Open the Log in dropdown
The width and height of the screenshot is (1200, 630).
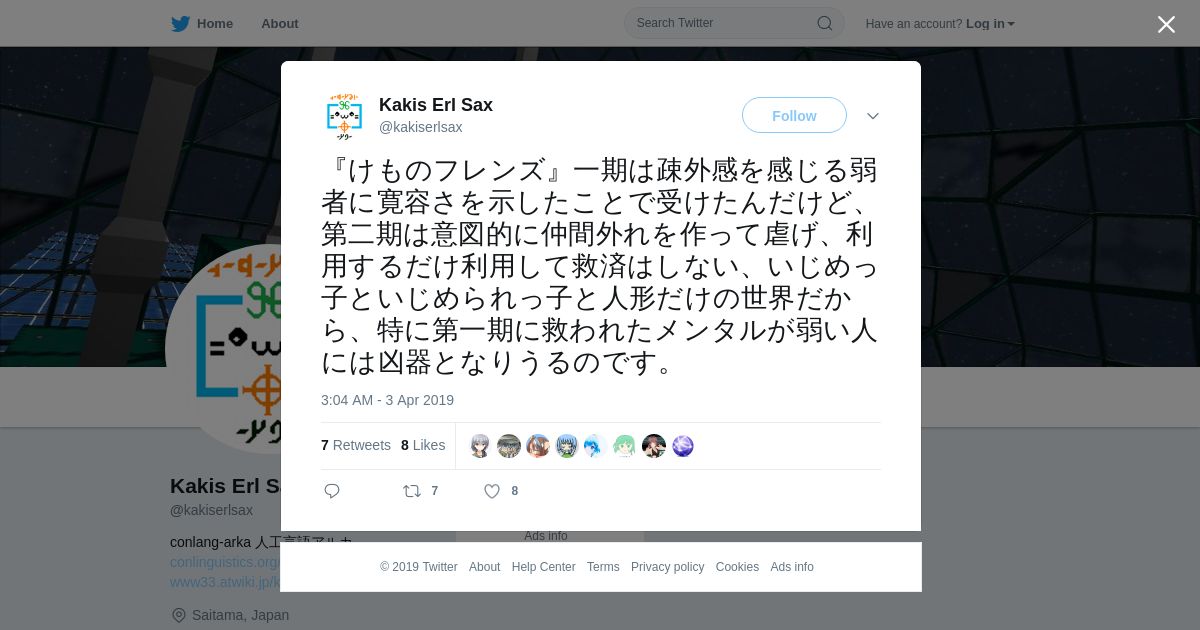pos(990,24)
